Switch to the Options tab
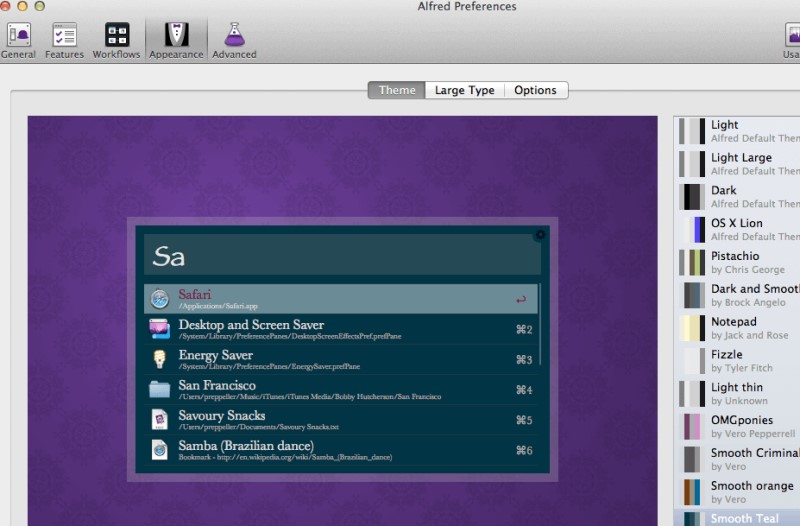This screenshot has width=800, height=526. tap(535, 90)
